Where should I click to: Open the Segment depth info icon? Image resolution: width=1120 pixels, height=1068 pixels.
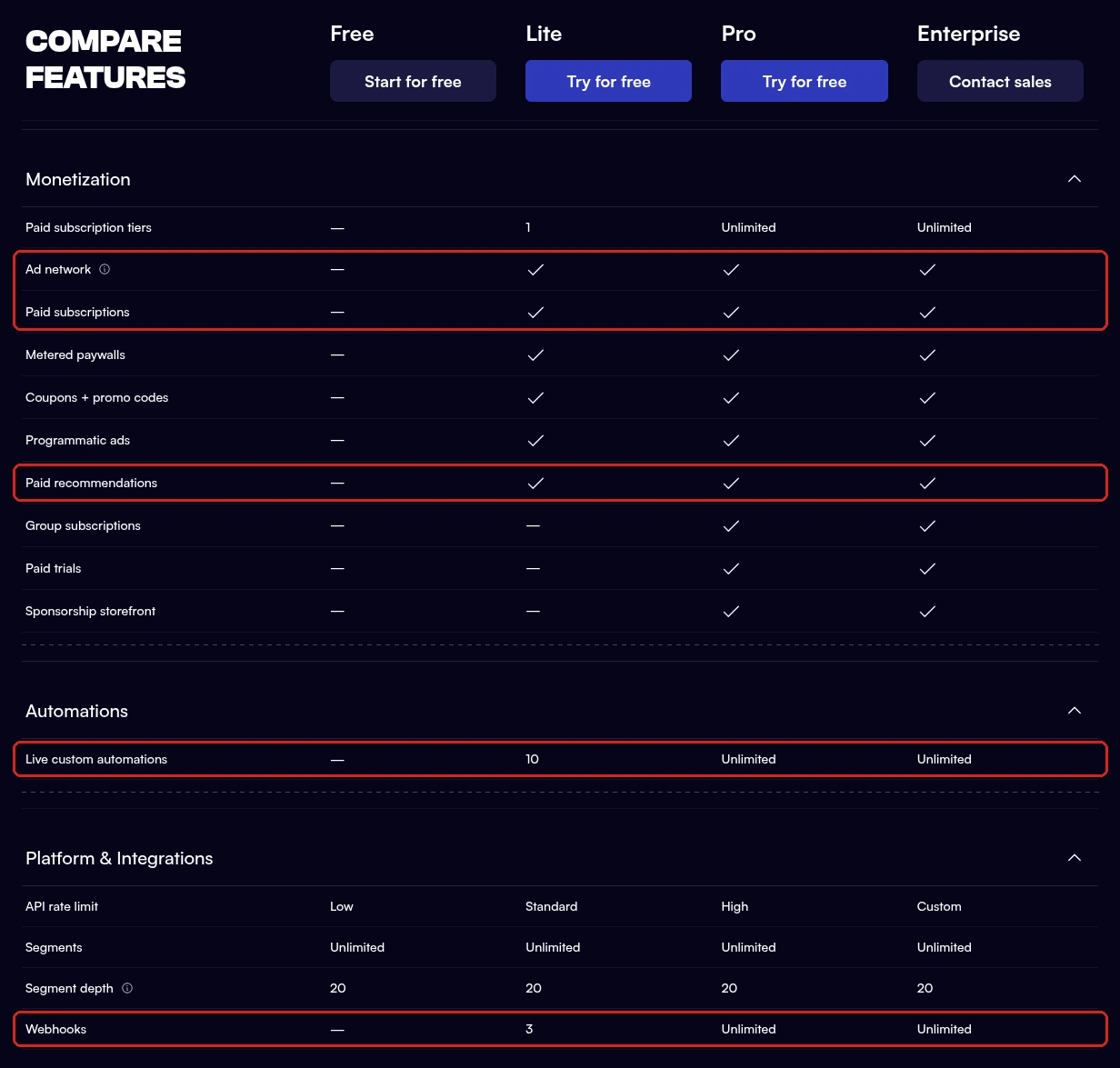point(127,988)
